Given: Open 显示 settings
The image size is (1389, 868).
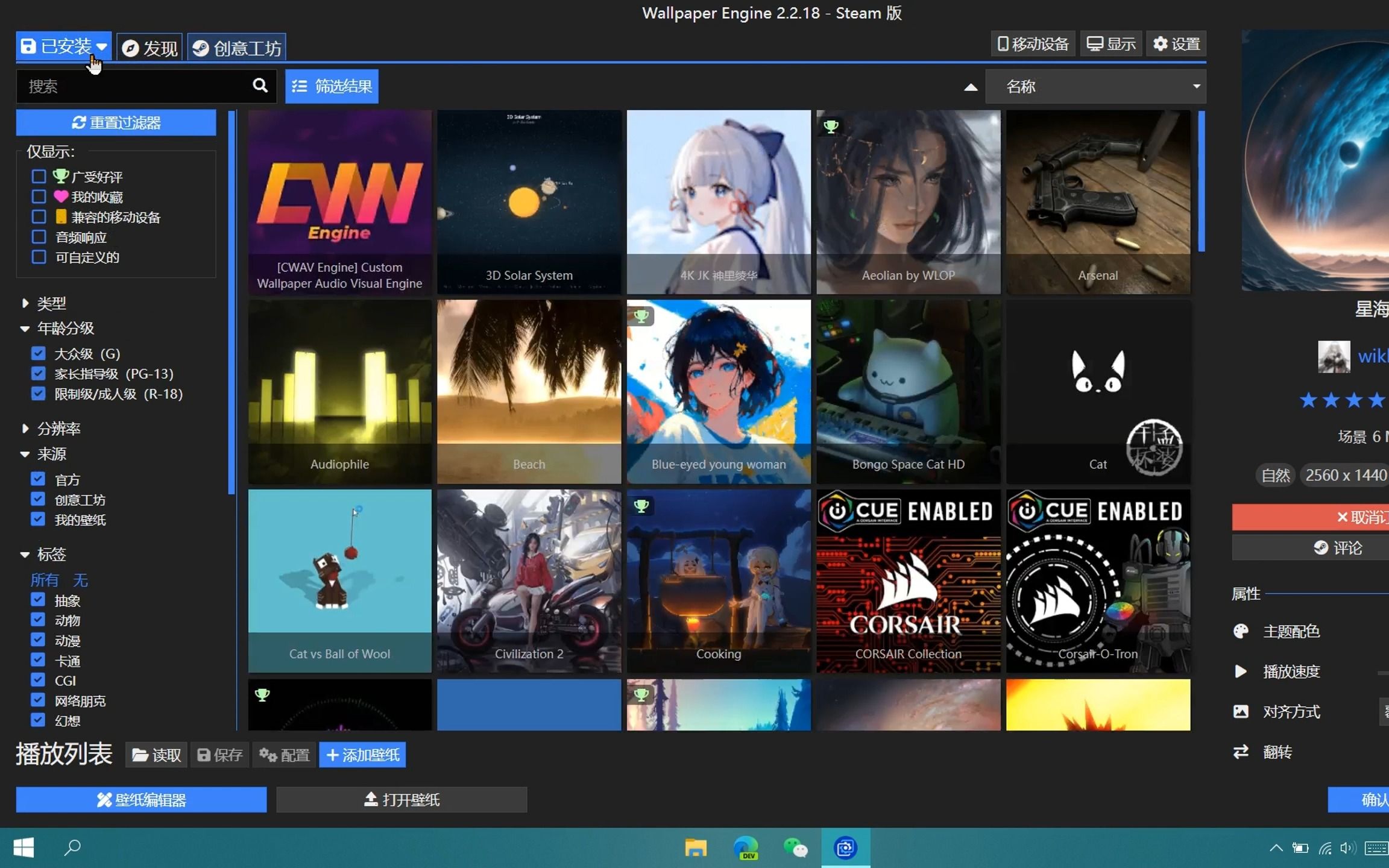Looking at the screenshot, I should pyautogui.click(x=1110, y=44).
